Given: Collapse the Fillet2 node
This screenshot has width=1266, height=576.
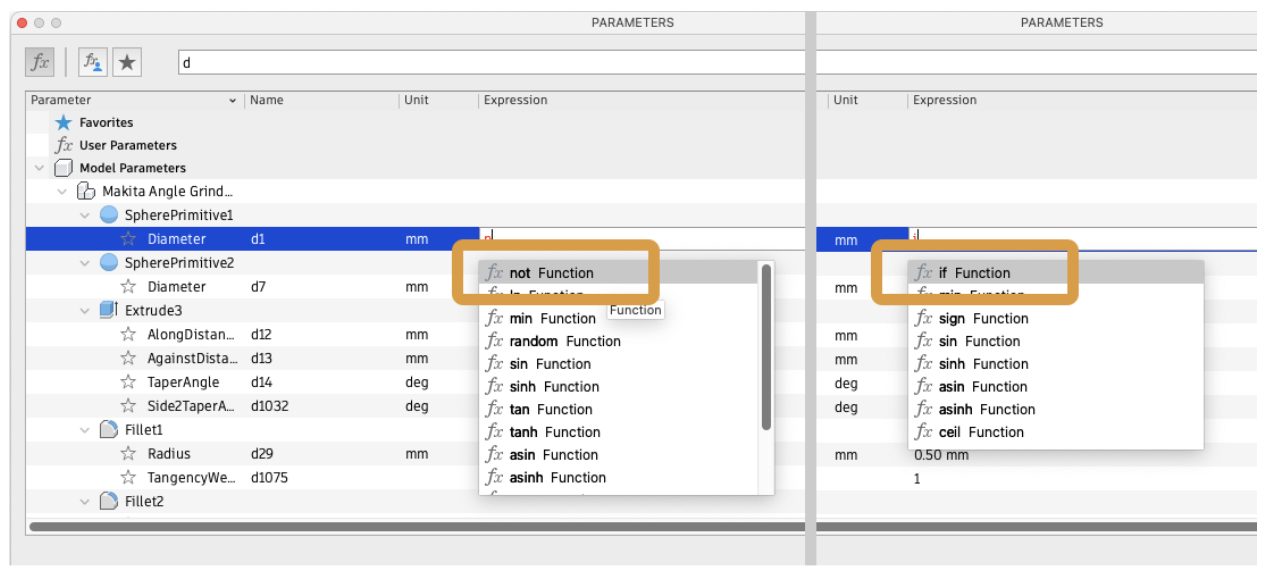Looking at the screenshot, I should [85, 501].
